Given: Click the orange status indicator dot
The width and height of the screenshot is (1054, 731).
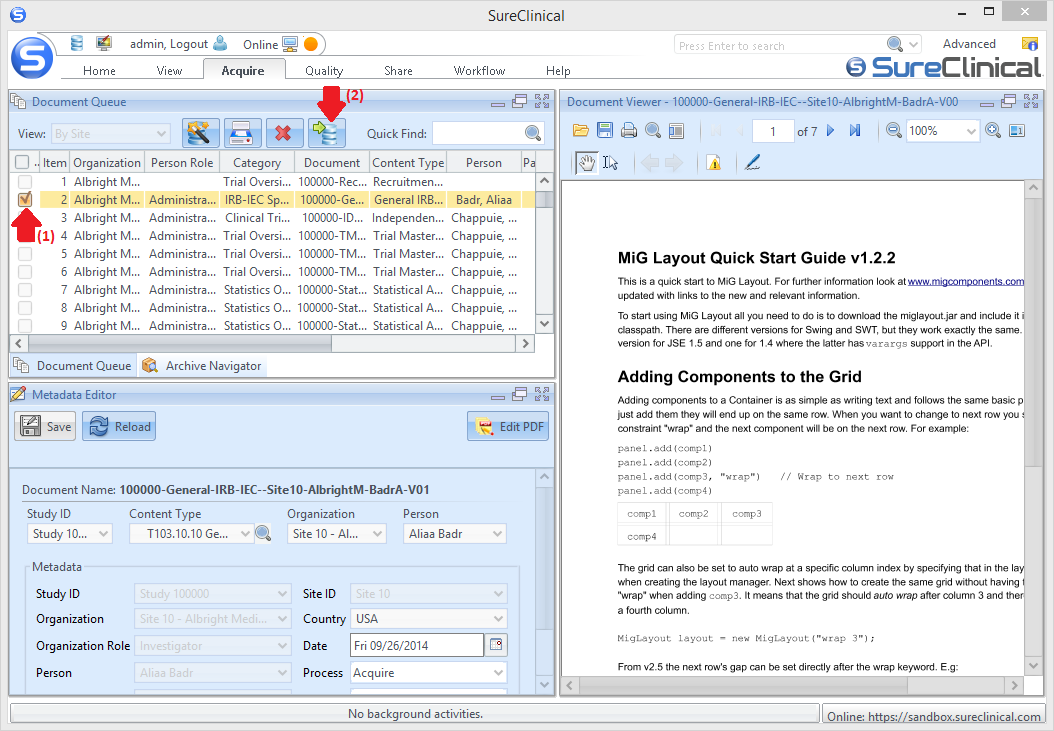Looking at the screenshot, I should (311, 44).
